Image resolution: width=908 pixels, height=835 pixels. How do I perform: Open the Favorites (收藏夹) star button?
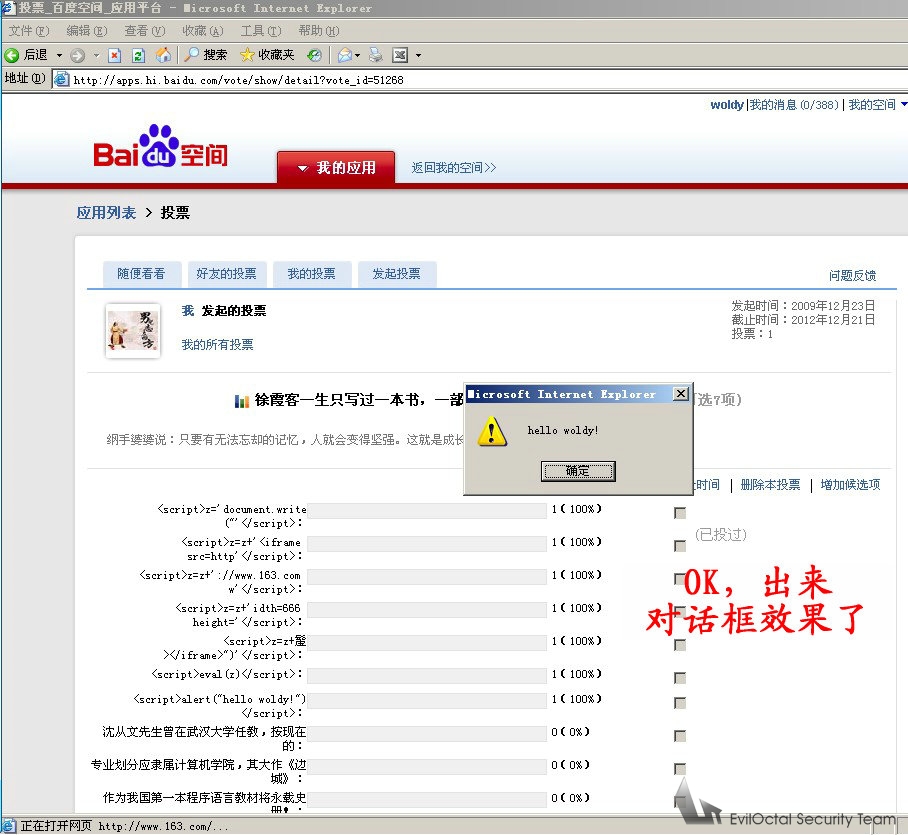(x=268, y=55)
